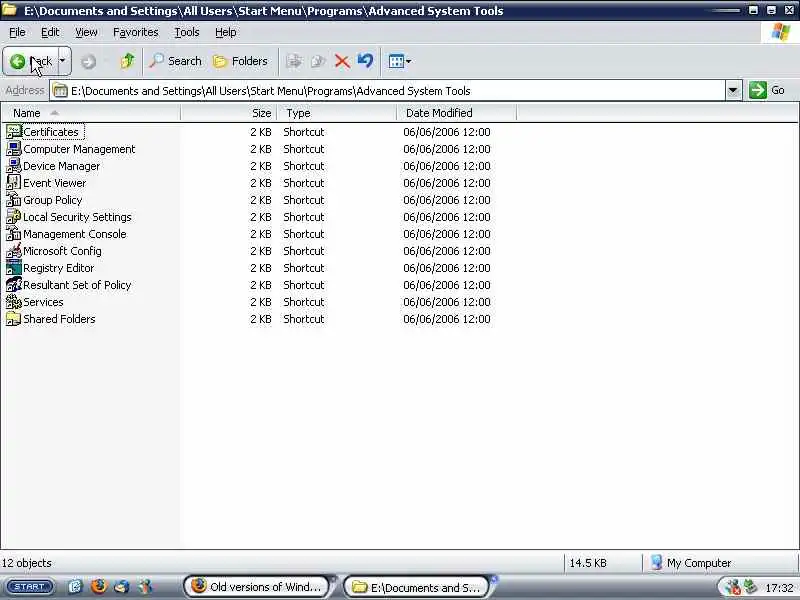Click the blue Undo icon
800x600 pixels.
coord(365,61)
